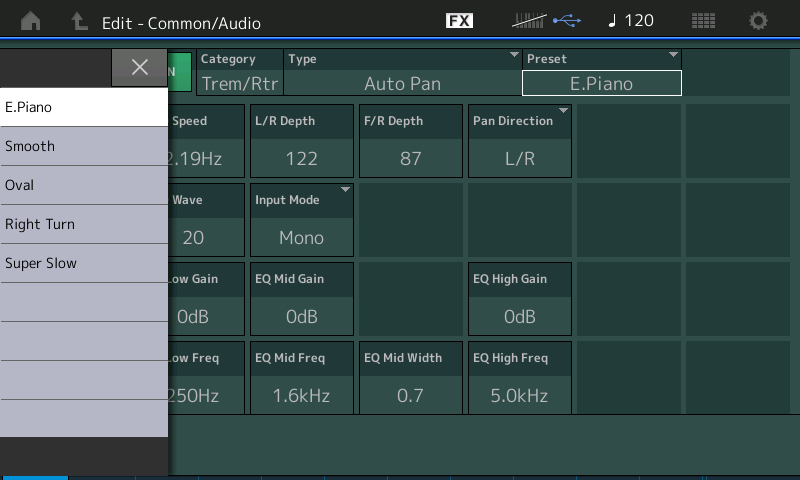800x480 pixels.
Task: Click the up-arrow exit icon
Action: coord(79,21)
